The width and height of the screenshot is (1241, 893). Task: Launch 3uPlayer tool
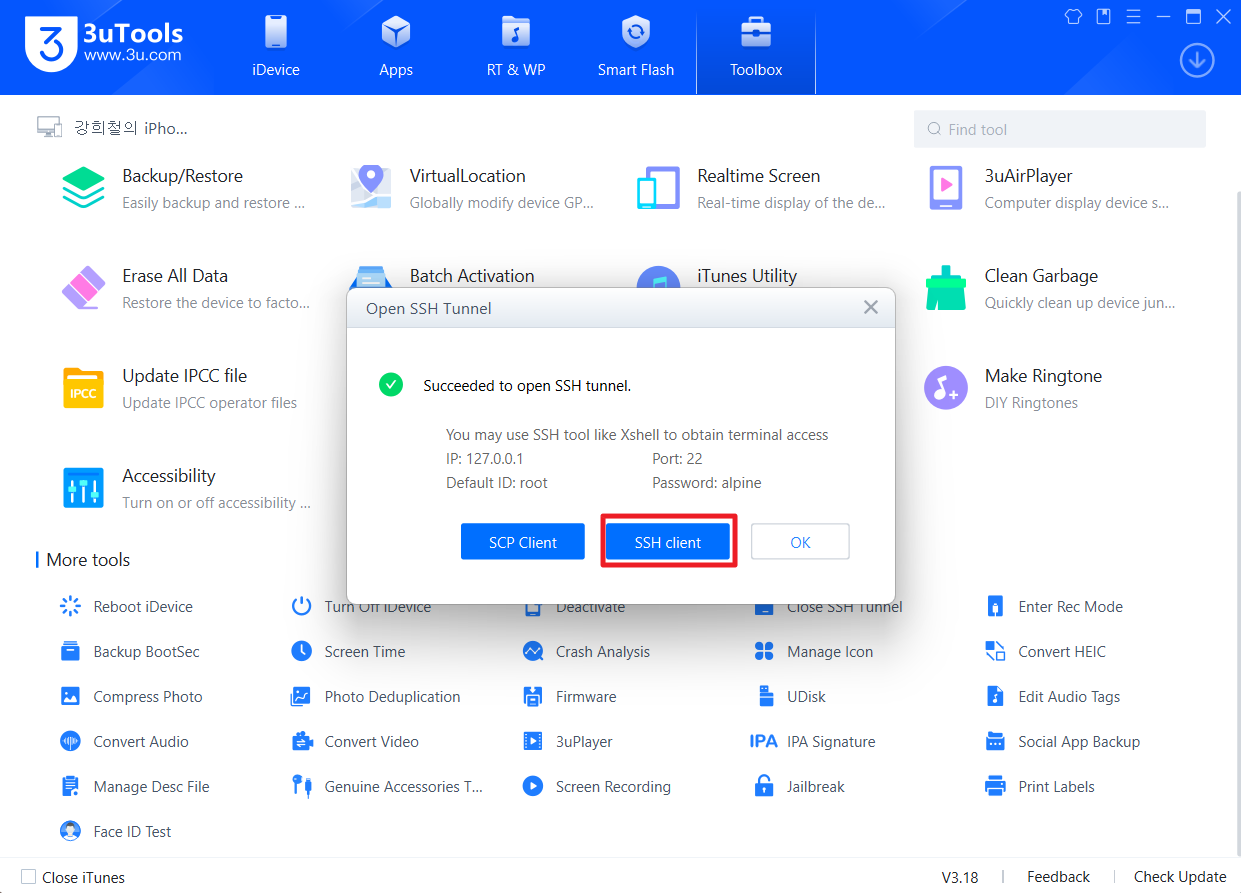click(x=568, y=741)
